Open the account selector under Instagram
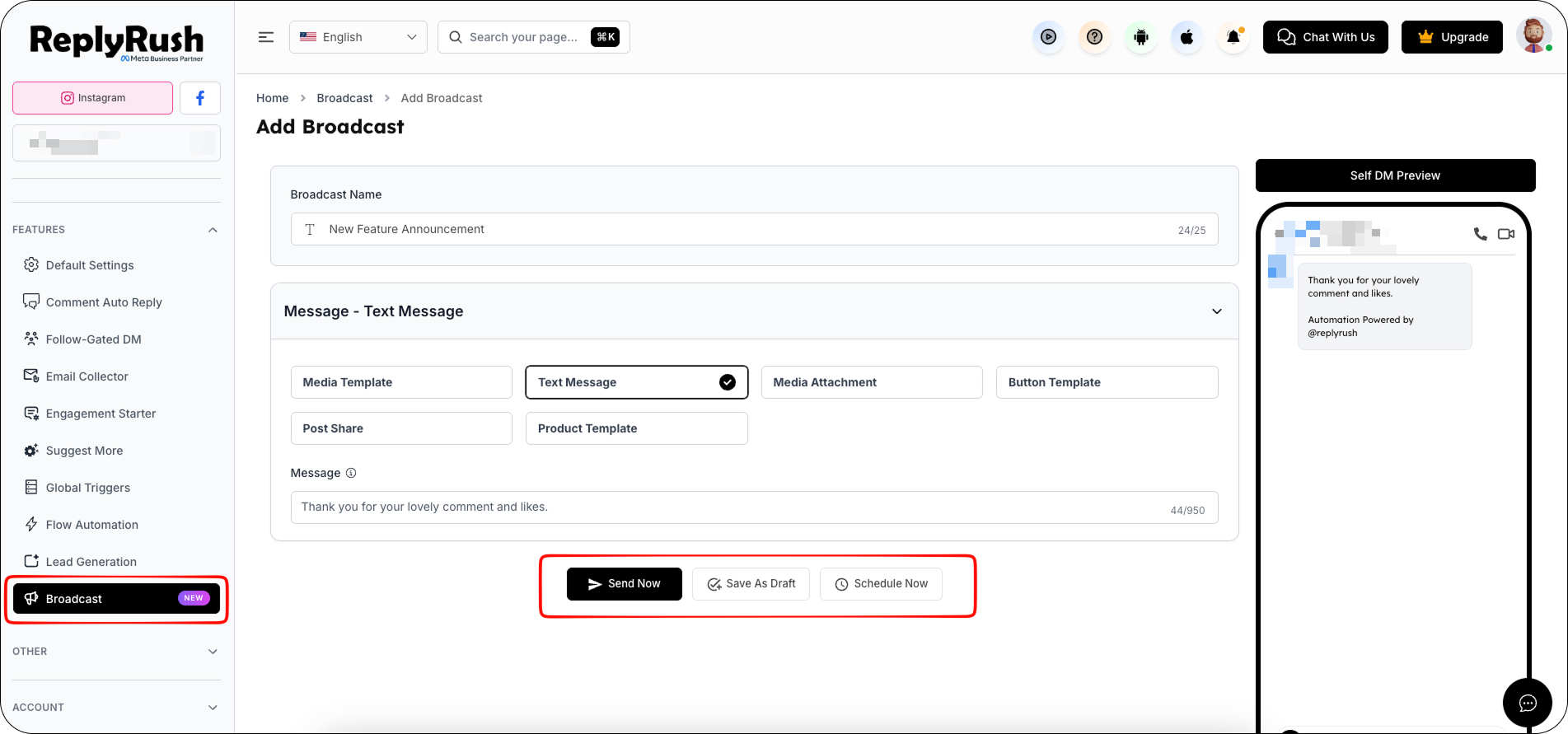The width and height of the screenshot is (1568, 734). coord(116,143)
